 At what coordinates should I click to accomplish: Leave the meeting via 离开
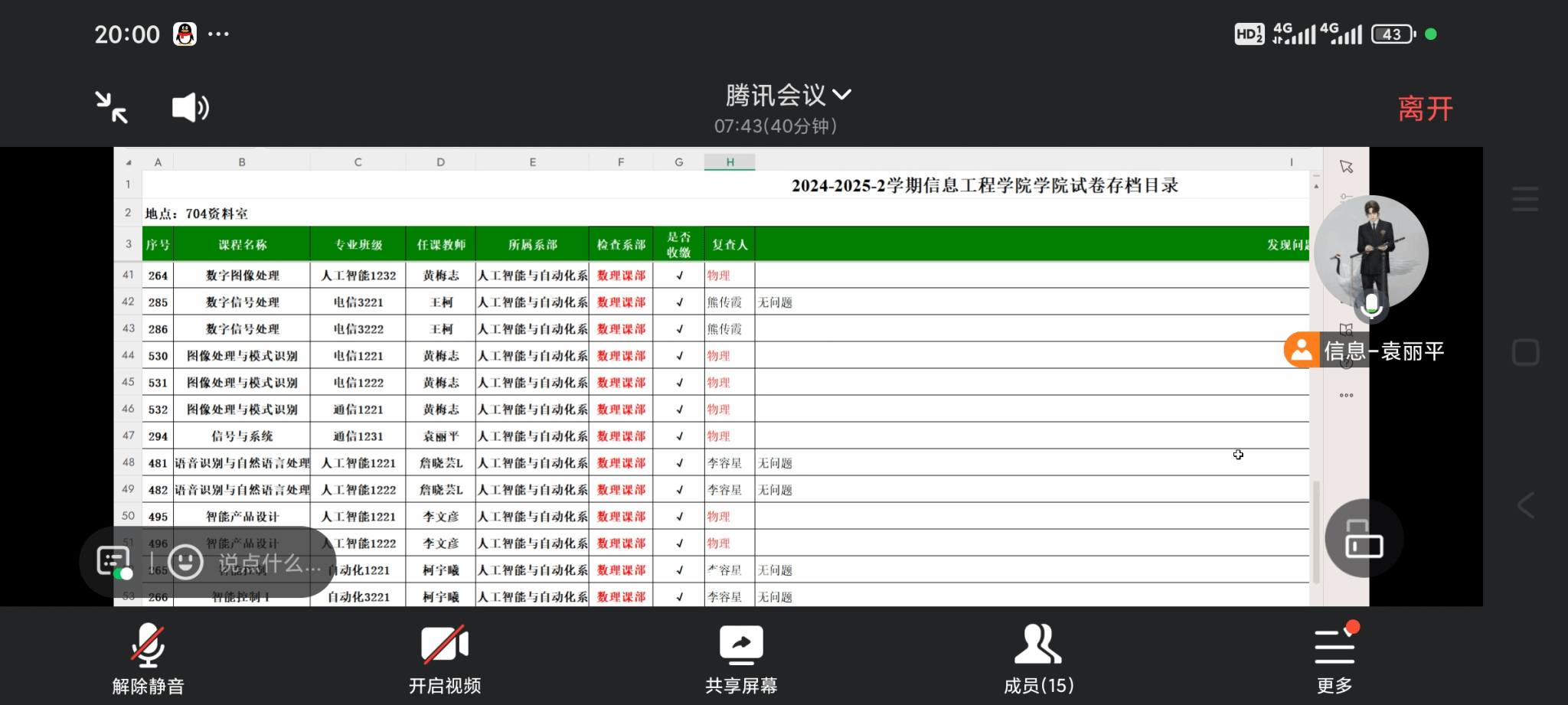pyautogui.click(x=1425, y=109)
